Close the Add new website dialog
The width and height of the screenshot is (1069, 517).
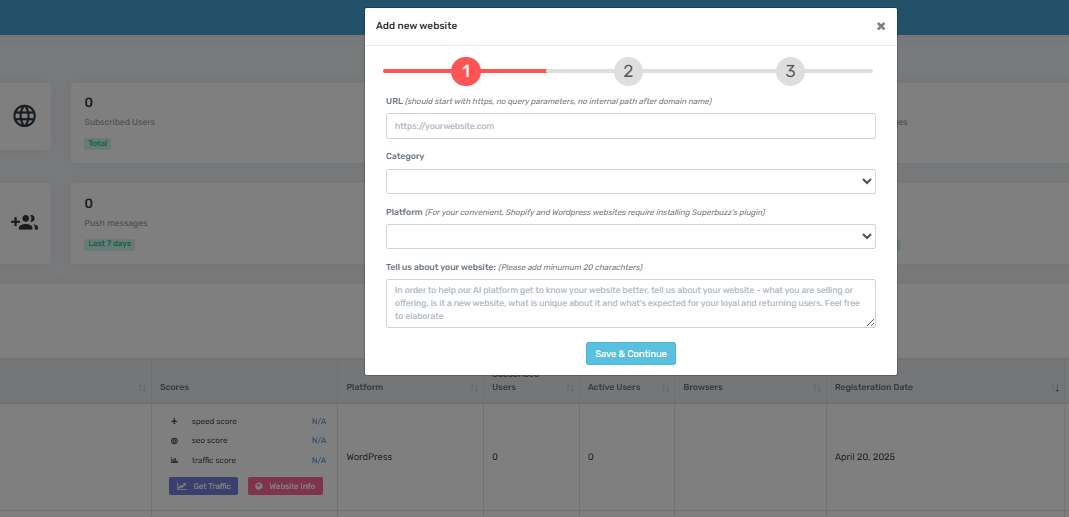point(881,26)
